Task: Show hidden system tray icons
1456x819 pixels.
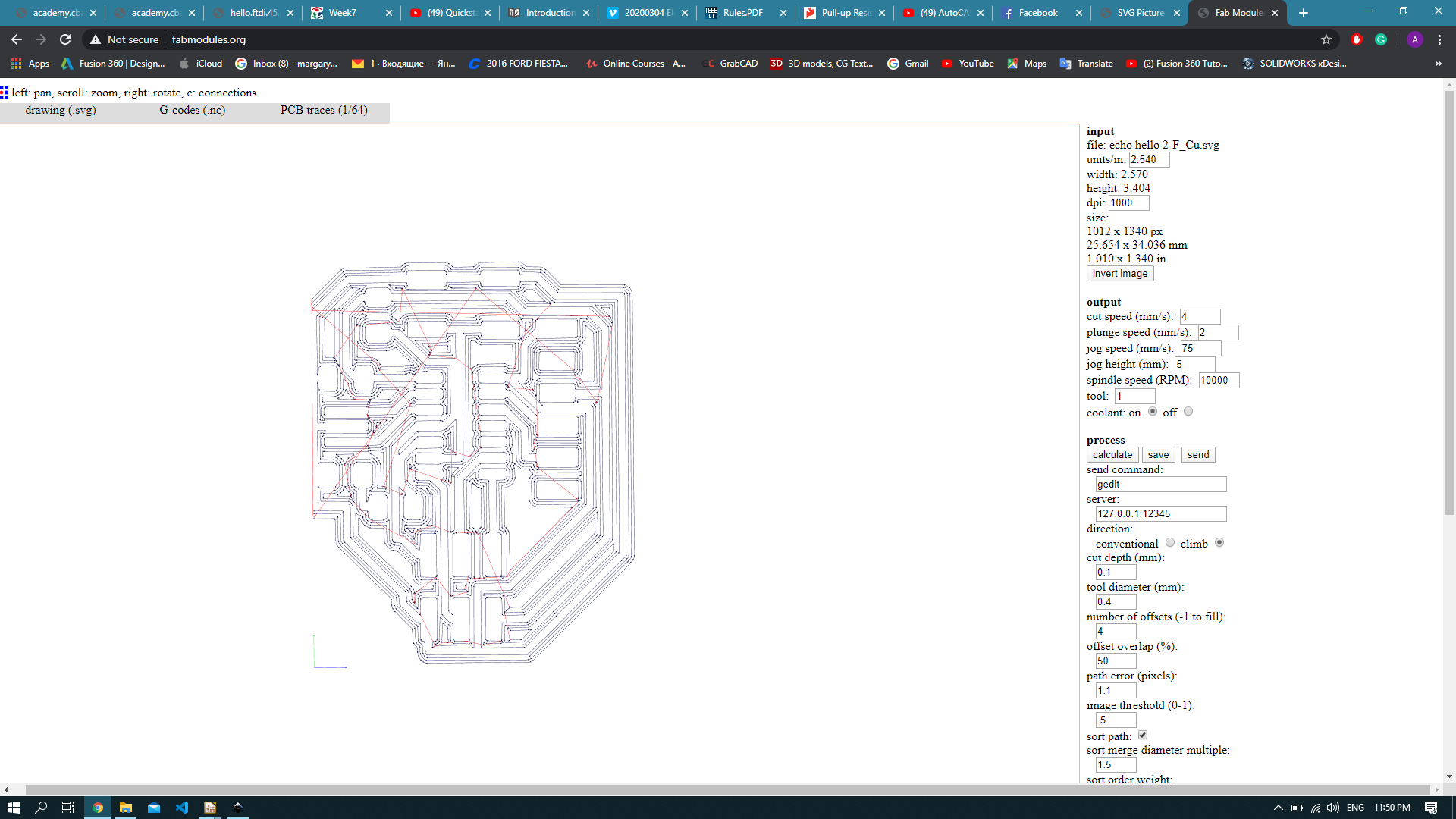Action: pos(1278,808)
